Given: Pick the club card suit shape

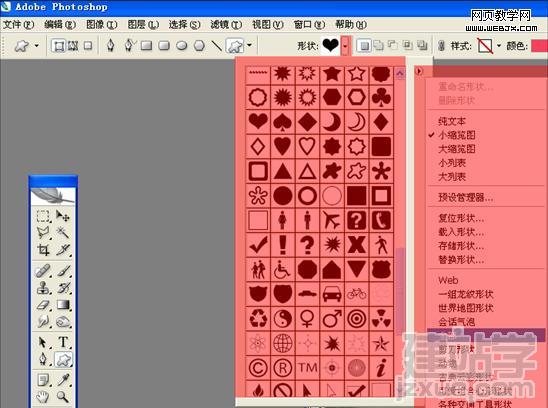Looking at the screenshot, I should pos(381,98).
